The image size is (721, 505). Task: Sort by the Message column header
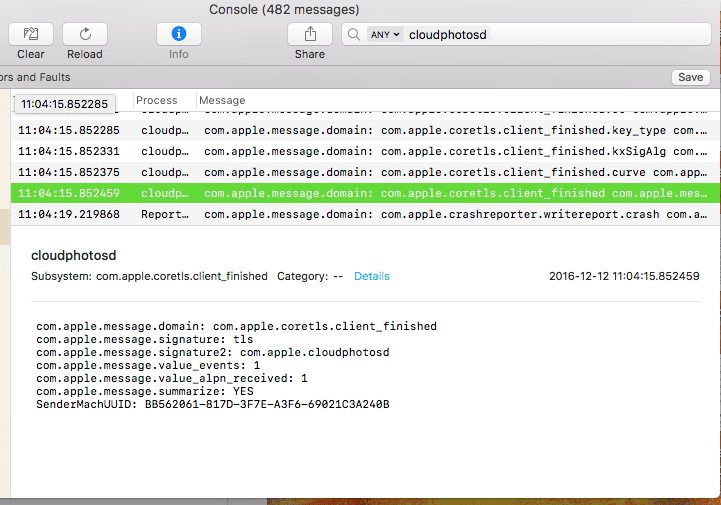[222, 100]
